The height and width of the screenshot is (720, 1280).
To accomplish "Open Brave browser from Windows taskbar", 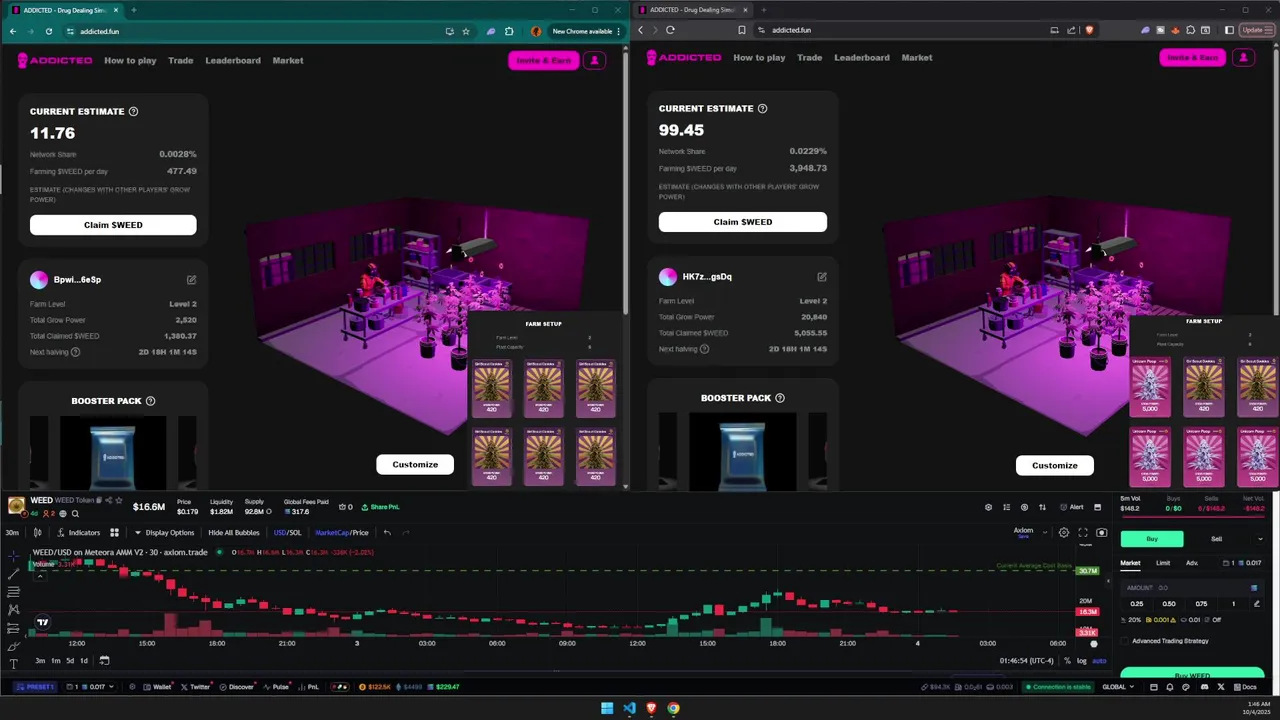I will (x=651, y=708).
